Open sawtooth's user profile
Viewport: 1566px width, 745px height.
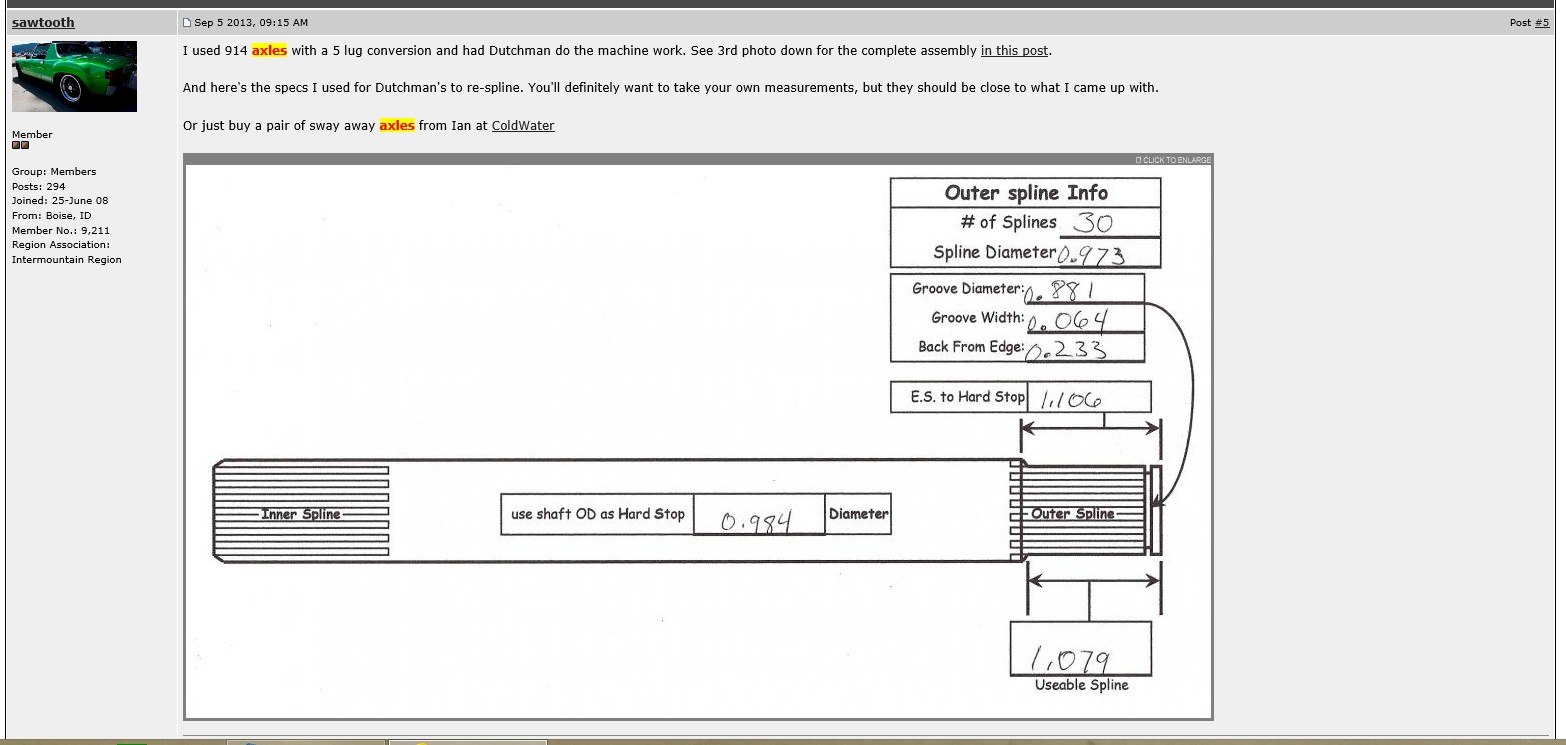pos(43,22)
